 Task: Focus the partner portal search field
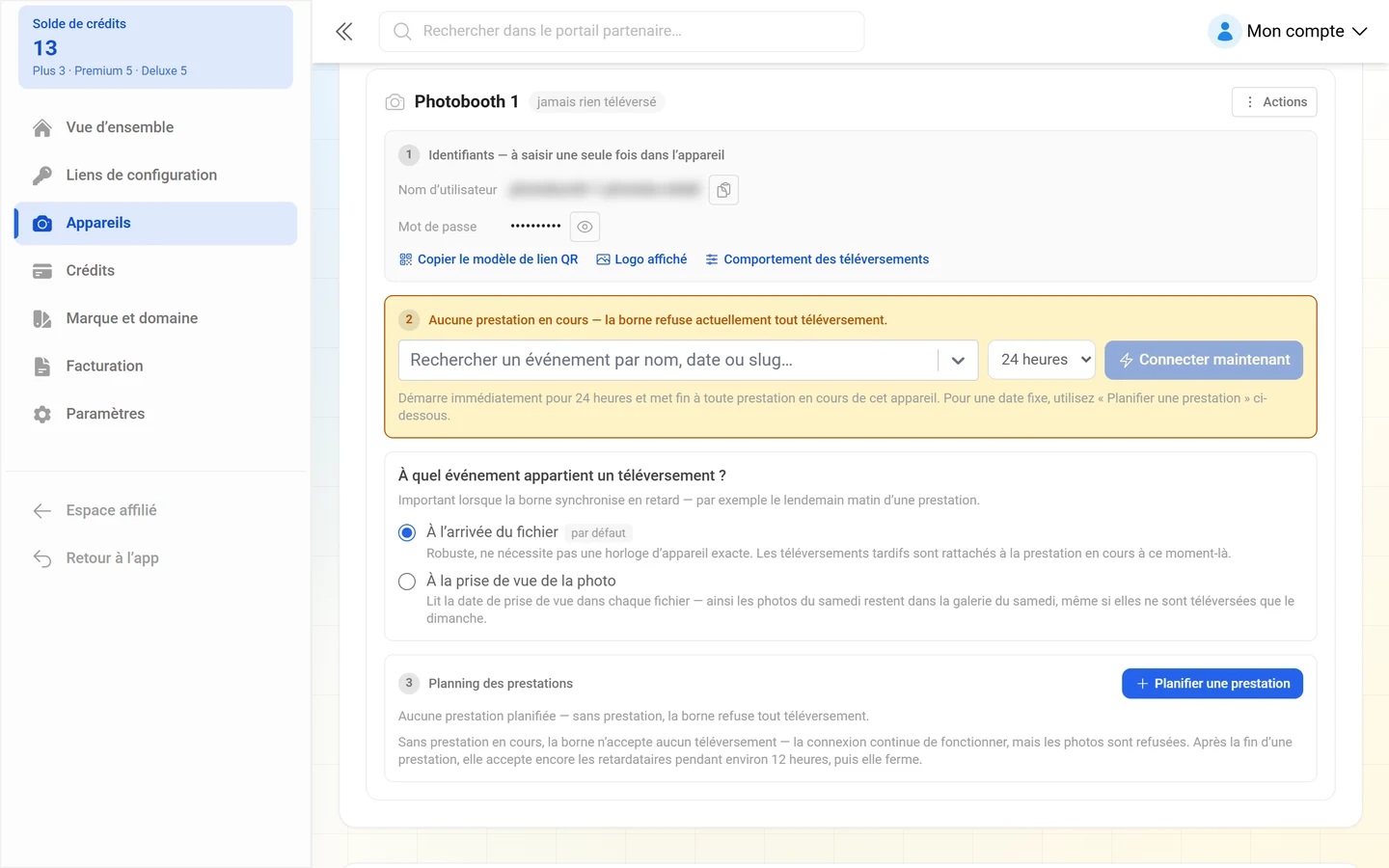coord(621,31)
